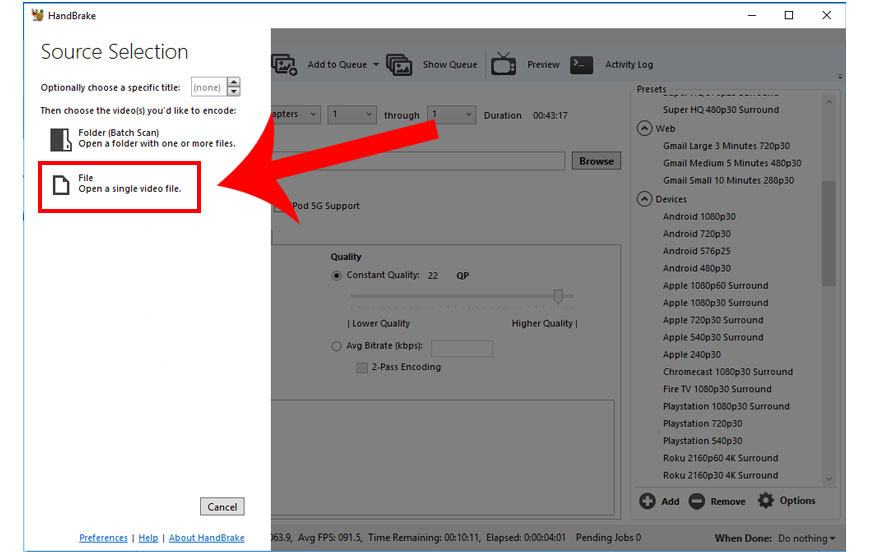This screenshot has height=552, width=880.
Task: Select Android 720p30 preset
Action: tap(696, 234)
